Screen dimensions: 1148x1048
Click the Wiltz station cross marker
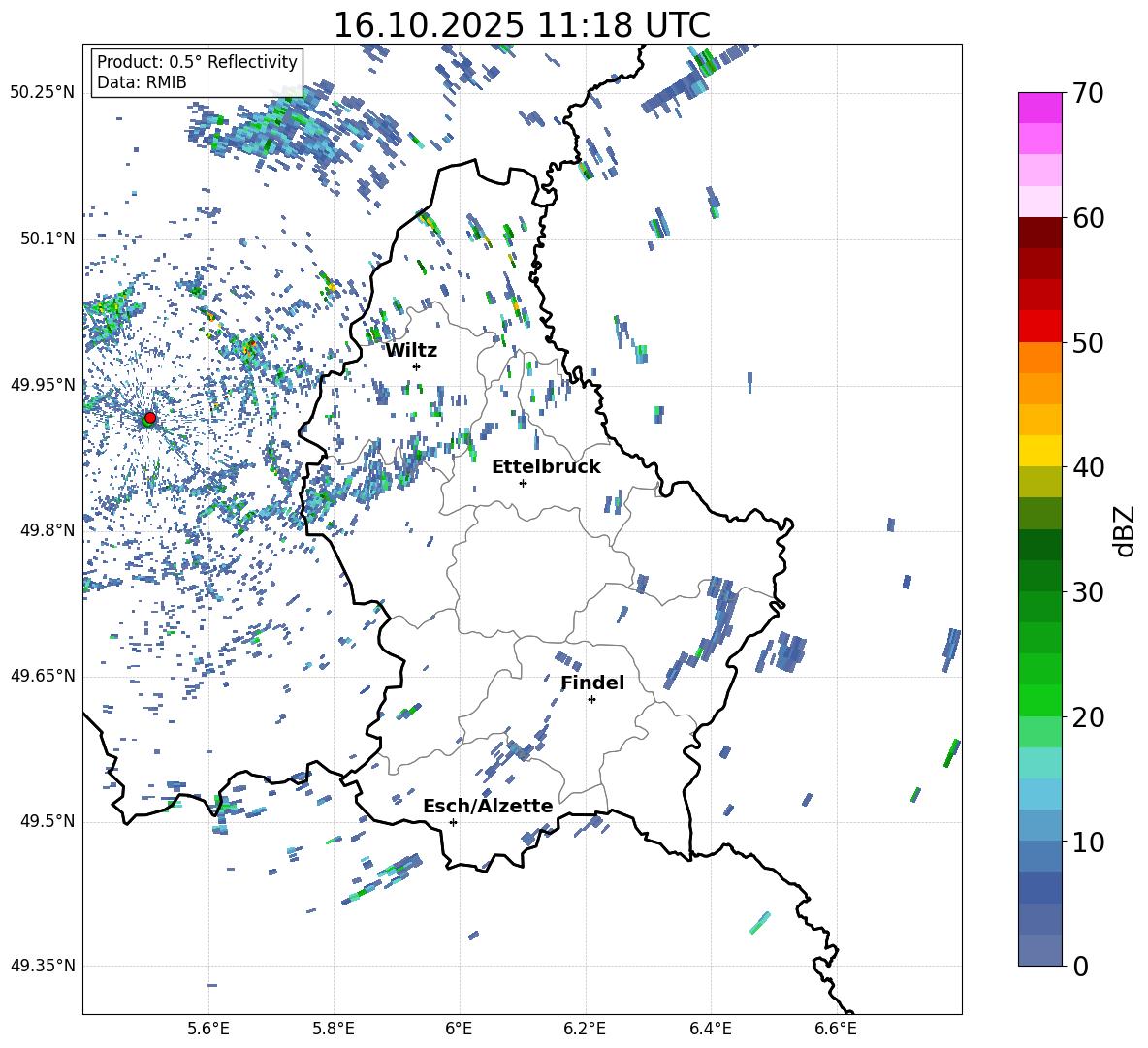tap(416, 366)
